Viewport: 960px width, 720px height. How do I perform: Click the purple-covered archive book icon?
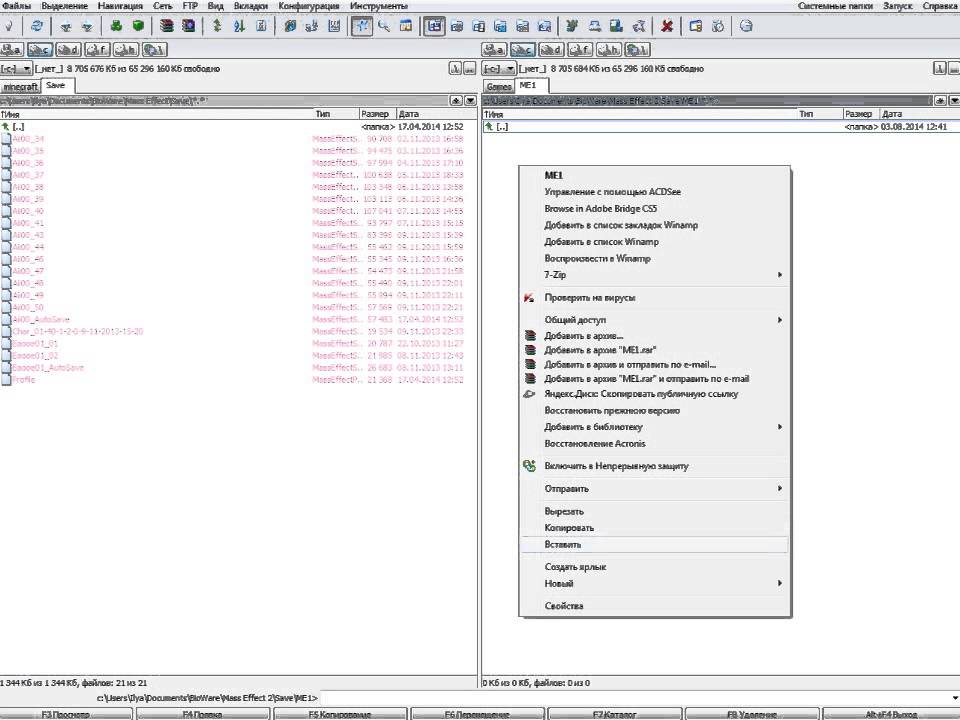[x=189, y=26]
